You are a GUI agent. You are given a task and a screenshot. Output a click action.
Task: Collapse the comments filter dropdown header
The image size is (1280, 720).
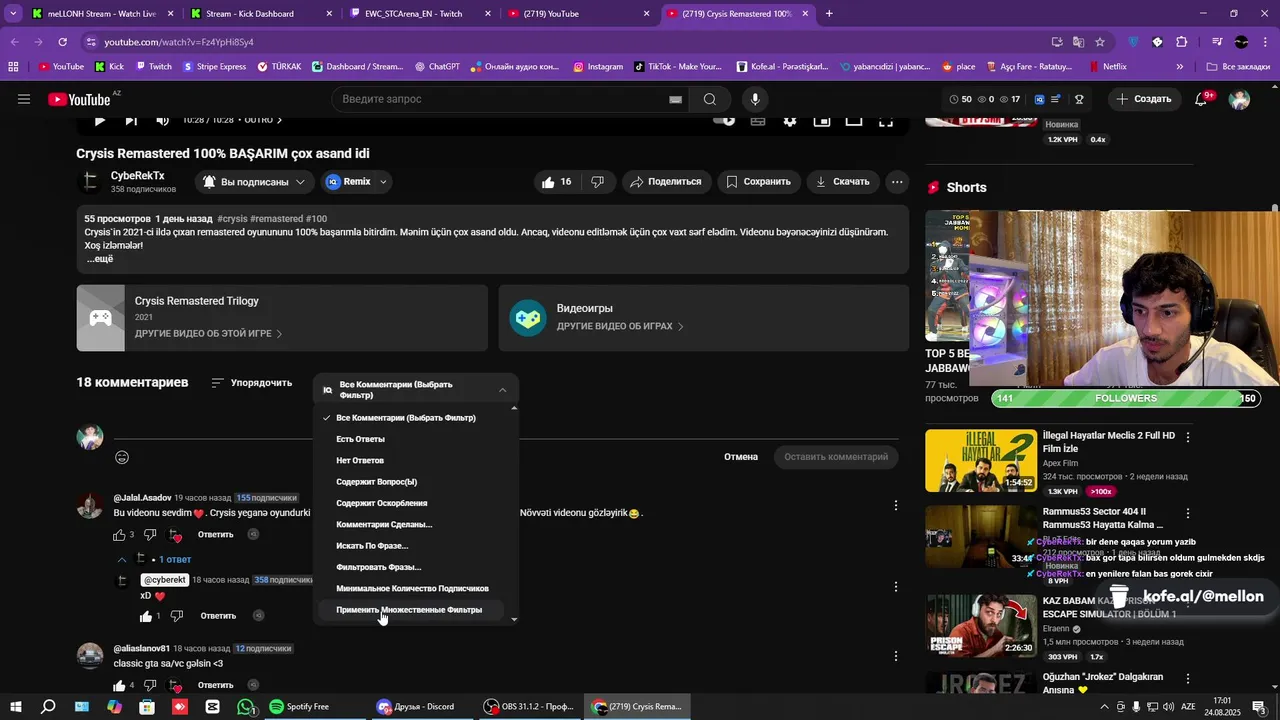pos(416,389)
